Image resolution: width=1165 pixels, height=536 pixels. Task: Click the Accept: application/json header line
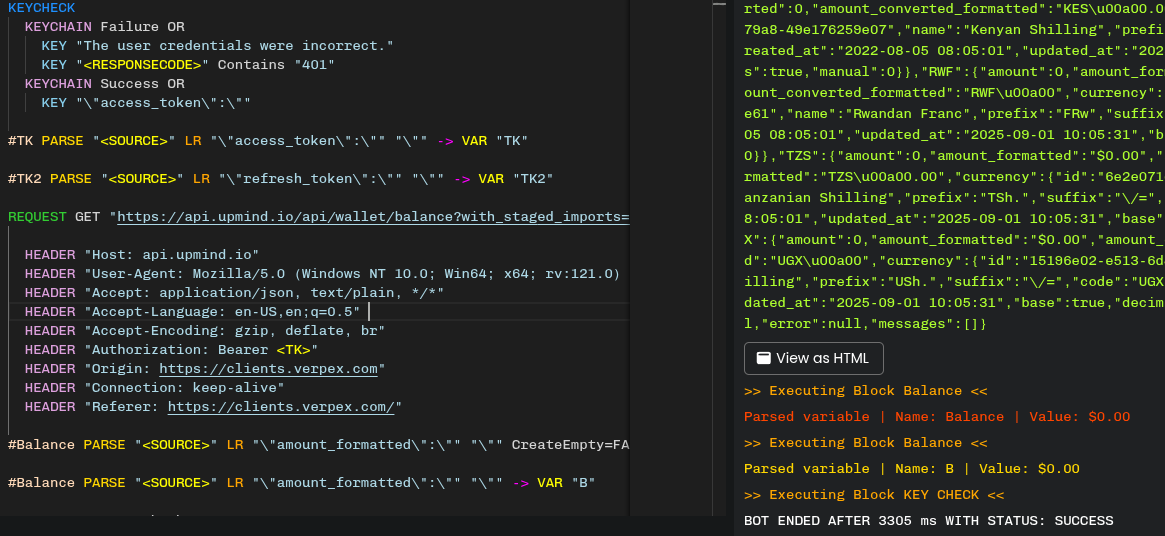point(234,293)
